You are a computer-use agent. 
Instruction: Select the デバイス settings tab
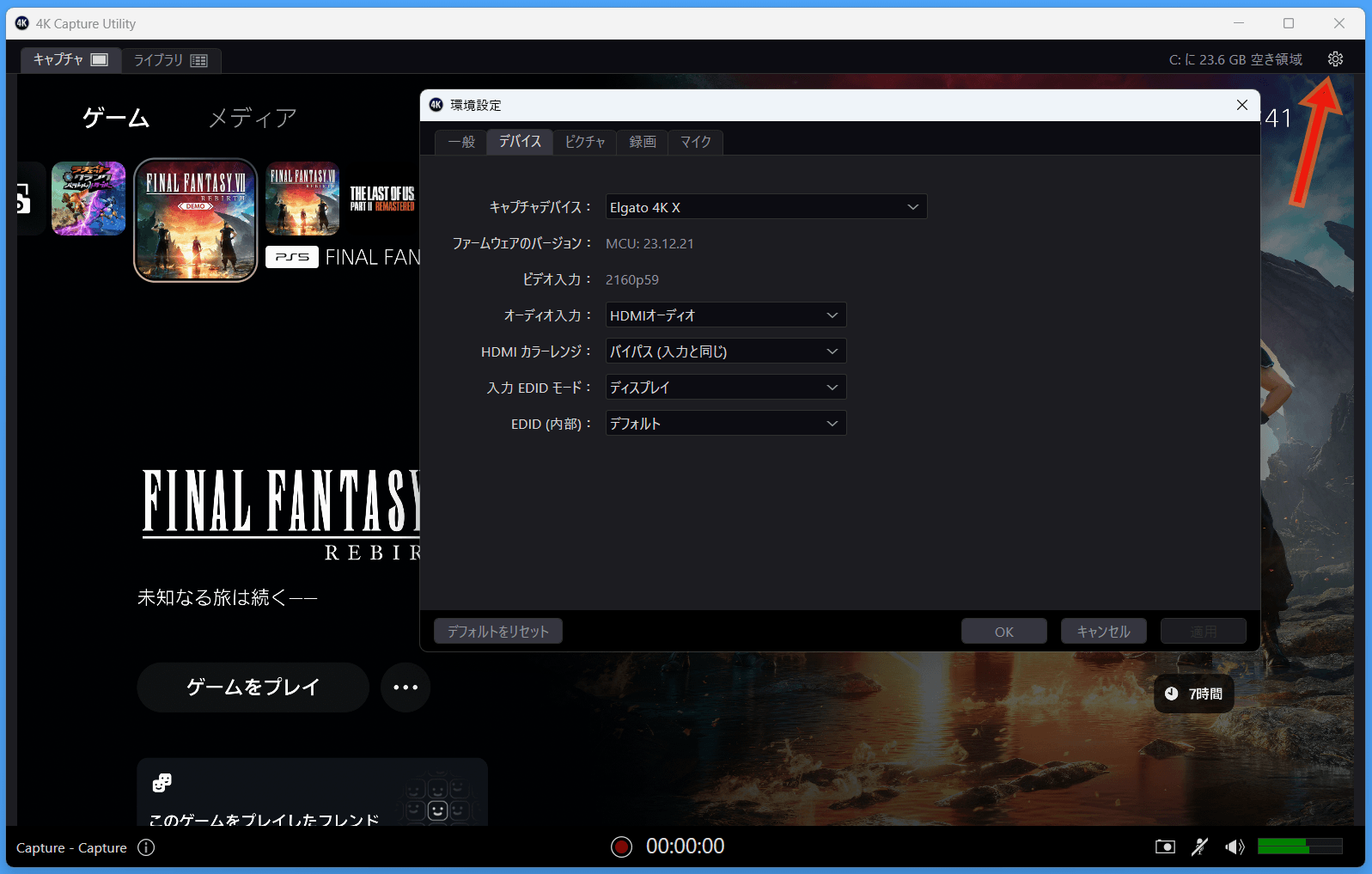coord(520,141)
